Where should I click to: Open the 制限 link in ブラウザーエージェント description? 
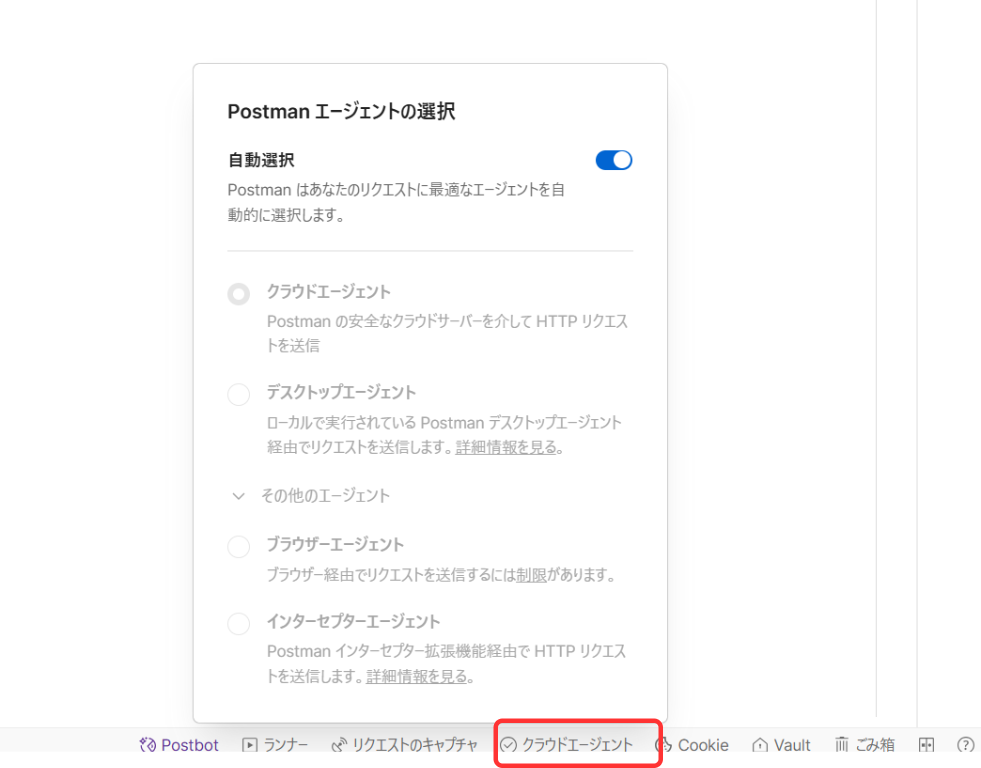tap(532, 575)
